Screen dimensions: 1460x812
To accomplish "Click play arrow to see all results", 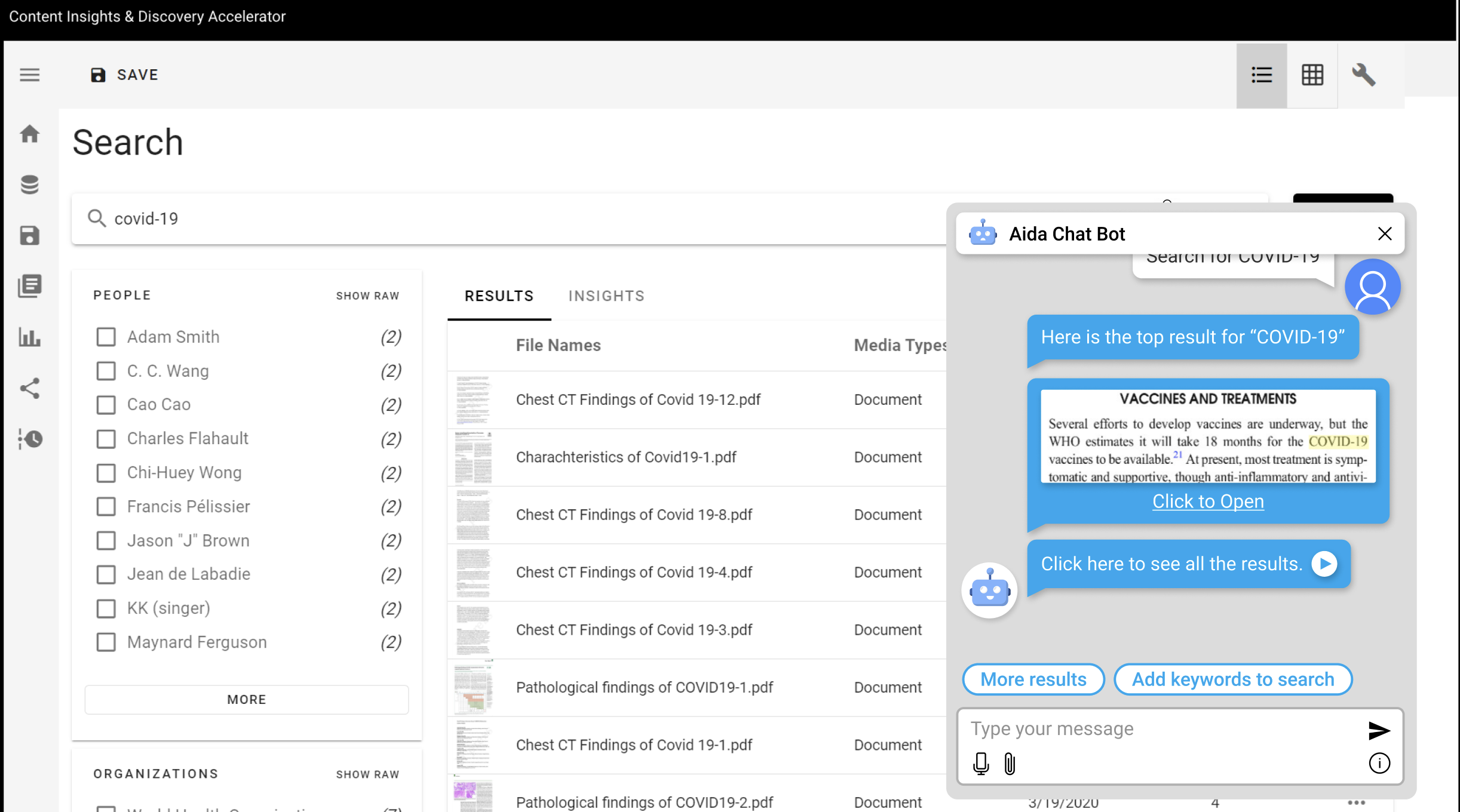I will pyautogui.click(x=1324, y=564).
